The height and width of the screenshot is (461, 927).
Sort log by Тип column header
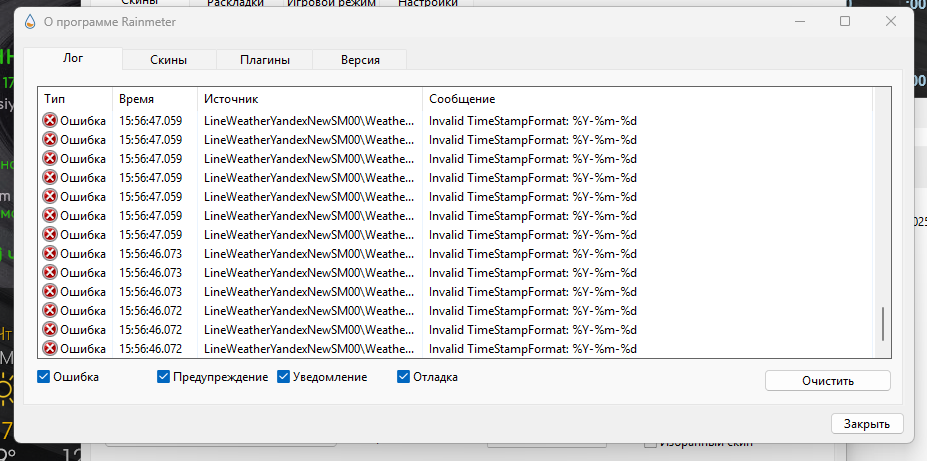coord(75,99)
